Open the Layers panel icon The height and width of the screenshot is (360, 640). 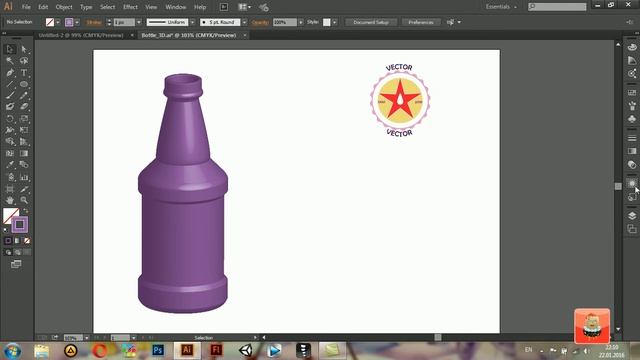632,216
